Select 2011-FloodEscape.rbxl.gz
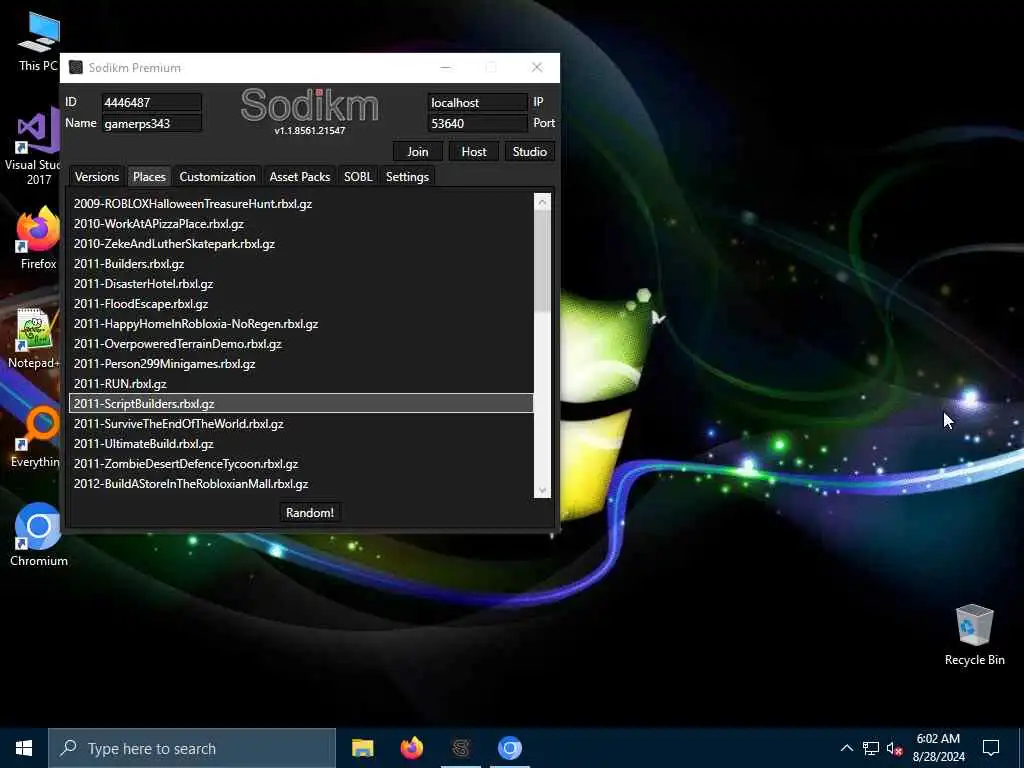 click(301, 304)
